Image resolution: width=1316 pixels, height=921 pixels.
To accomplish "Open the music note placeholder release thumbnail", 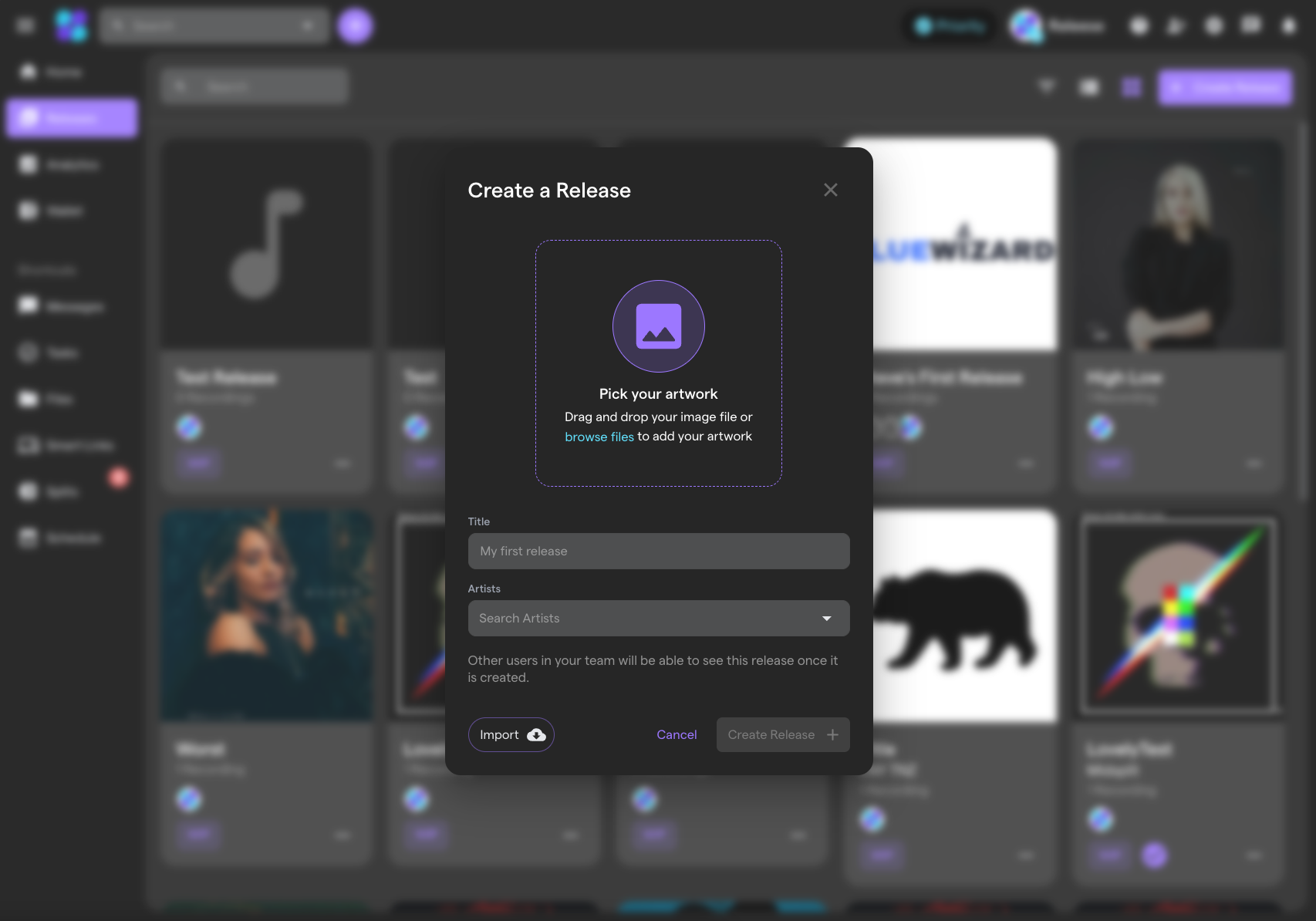I will [x=267, y=245].
